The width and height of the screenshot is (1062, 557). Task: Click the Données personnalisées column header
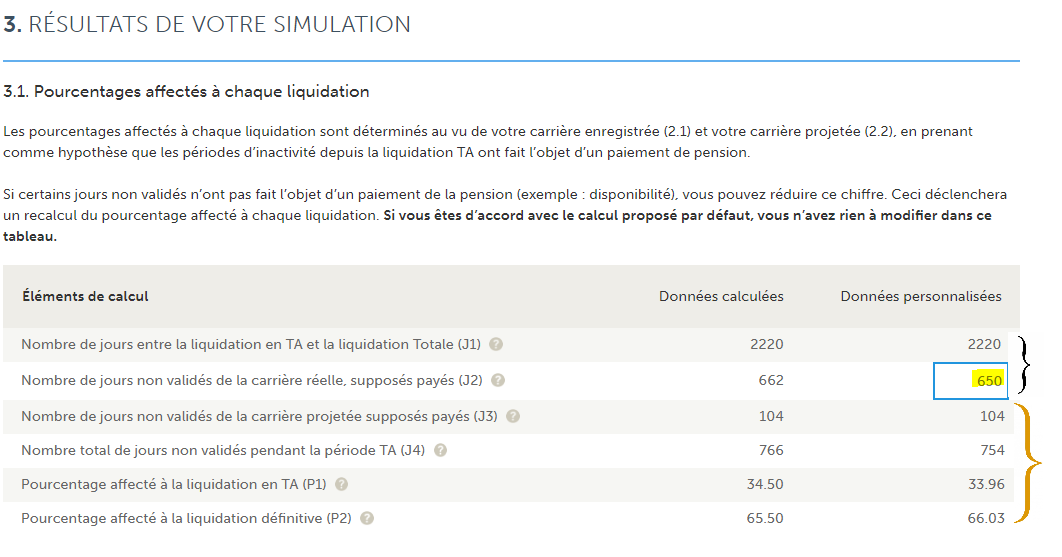tap(920, 296)
